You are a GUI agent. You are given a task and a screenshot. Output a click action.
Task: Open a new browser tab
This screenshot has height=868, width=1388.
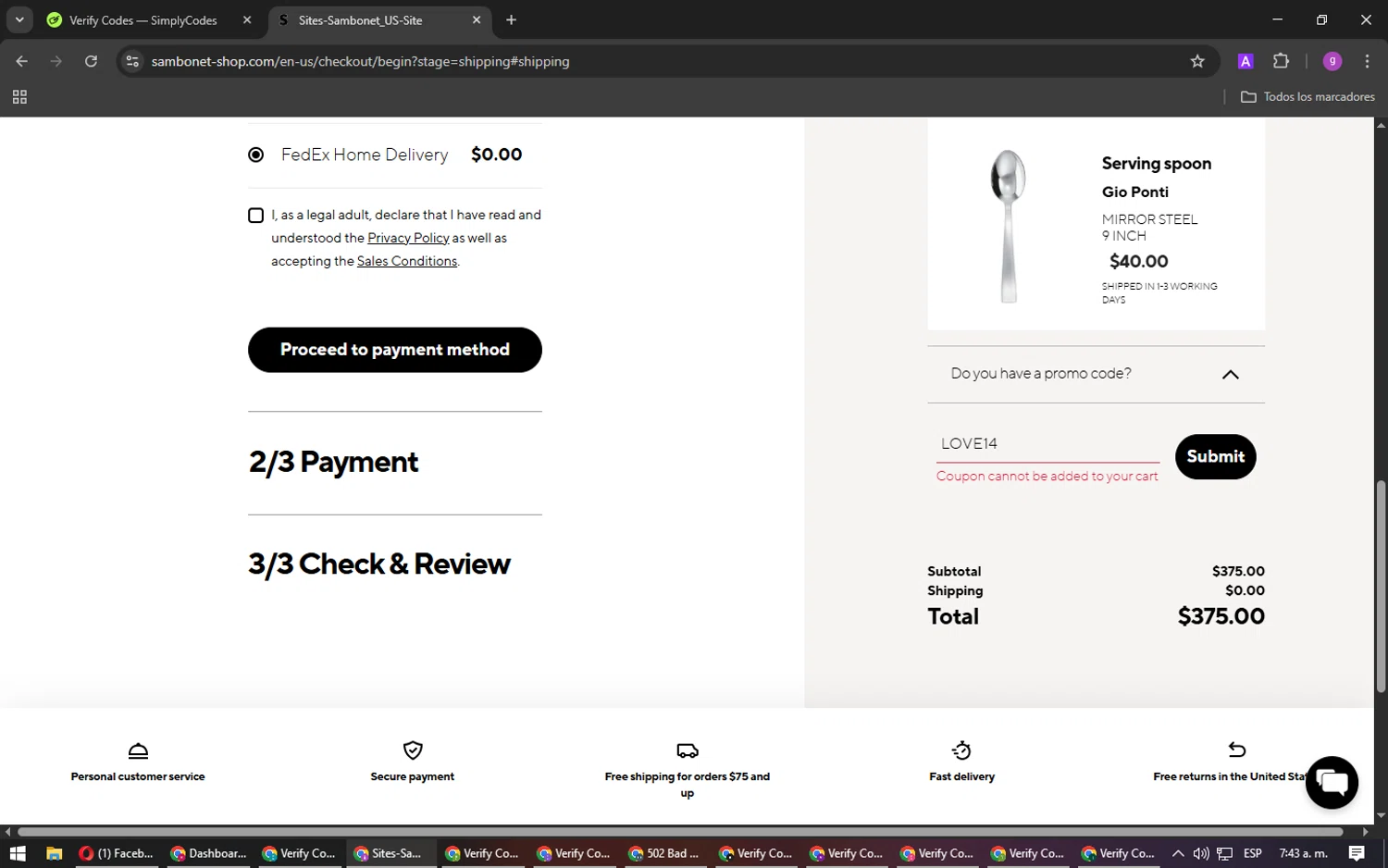point(511,20)
